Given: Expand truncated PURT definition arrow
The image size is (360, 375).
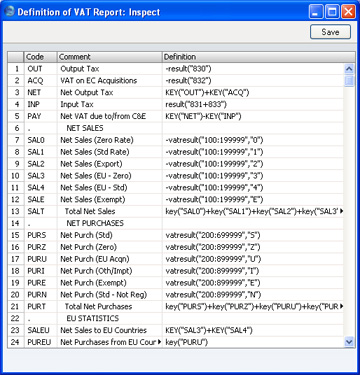Looking at the screenshot, I should pyautogui.click(x=341, y=306).
